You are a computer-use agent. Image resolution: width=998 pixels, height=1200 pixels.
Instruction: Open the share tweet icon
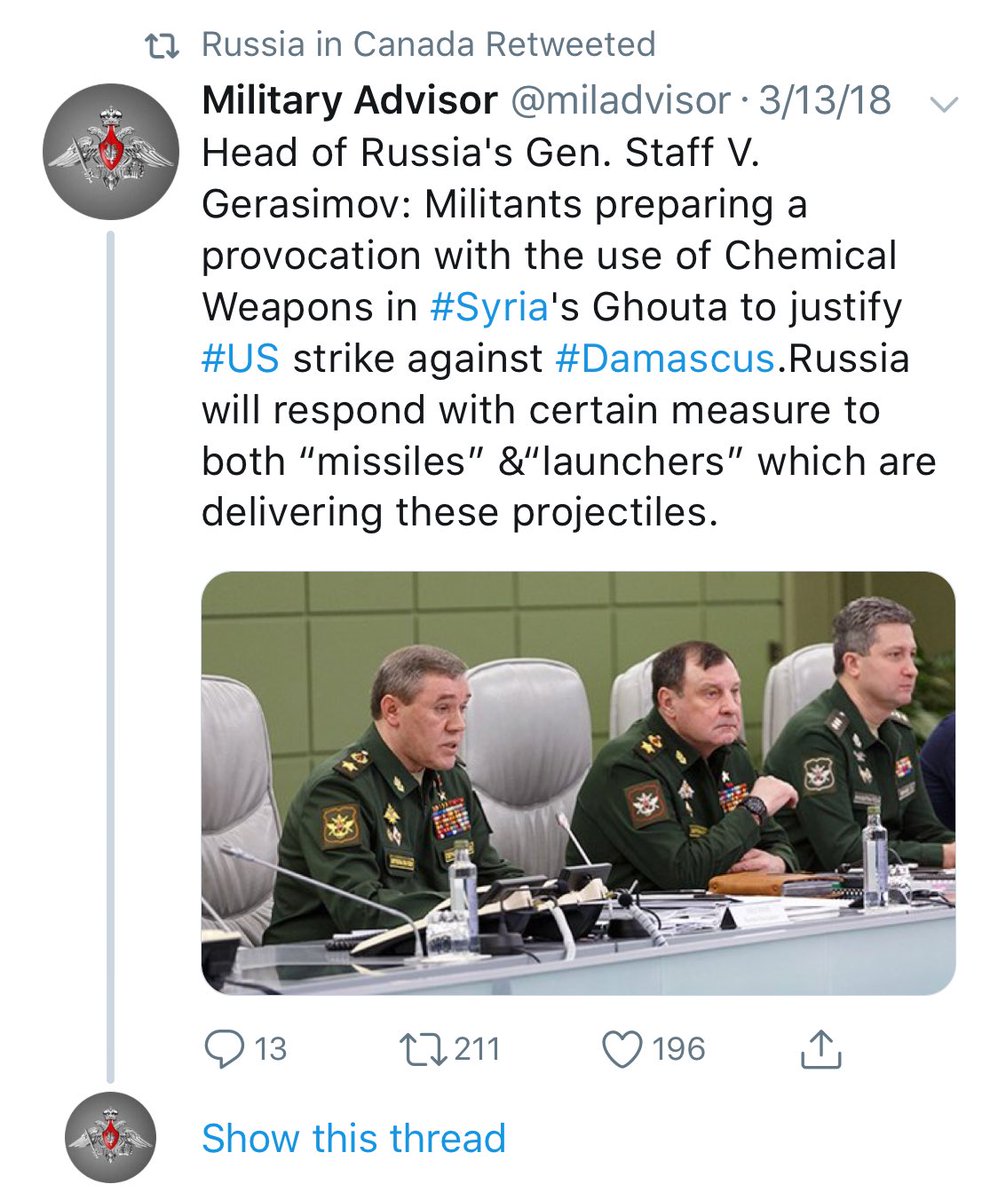pos(820,1048)
